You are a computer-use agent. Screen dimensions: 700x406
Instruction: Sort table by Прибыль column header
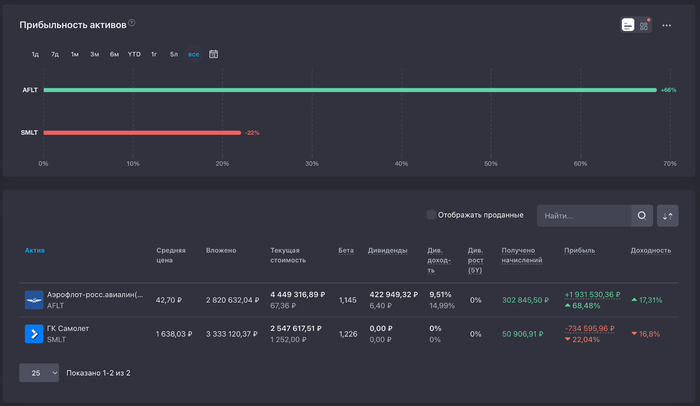pyautogui.click(x=579, y=250)
